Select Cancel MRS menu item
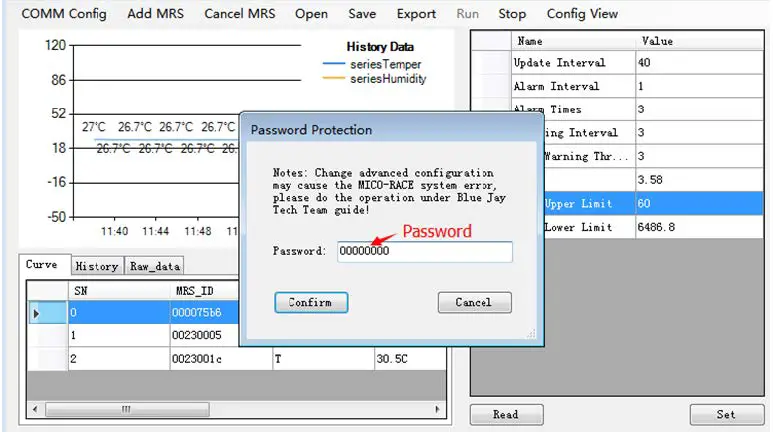The height and width of the screenshot is (432, 773). 240,14
